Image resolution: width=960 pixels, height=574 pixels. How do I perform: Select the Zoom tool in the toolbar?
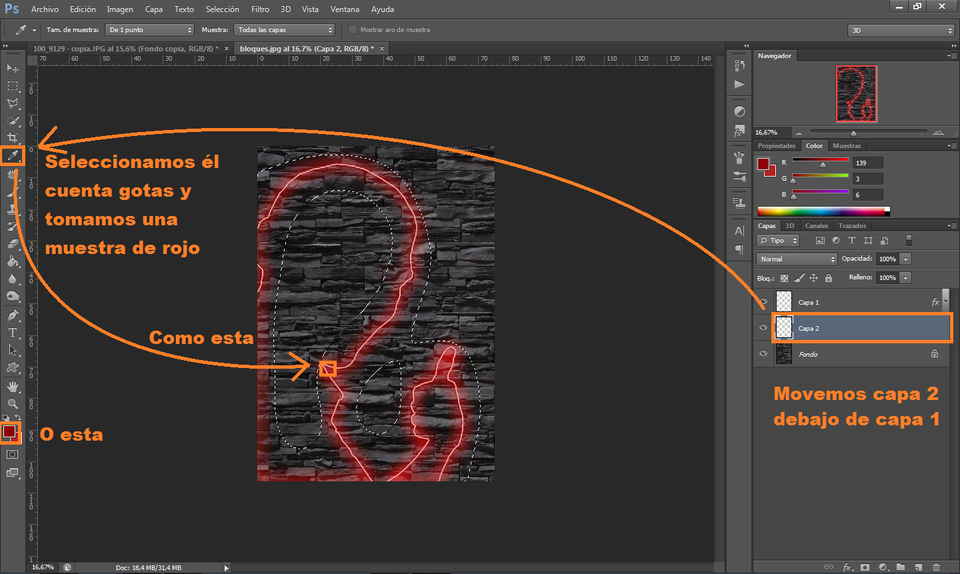point(13,403)
